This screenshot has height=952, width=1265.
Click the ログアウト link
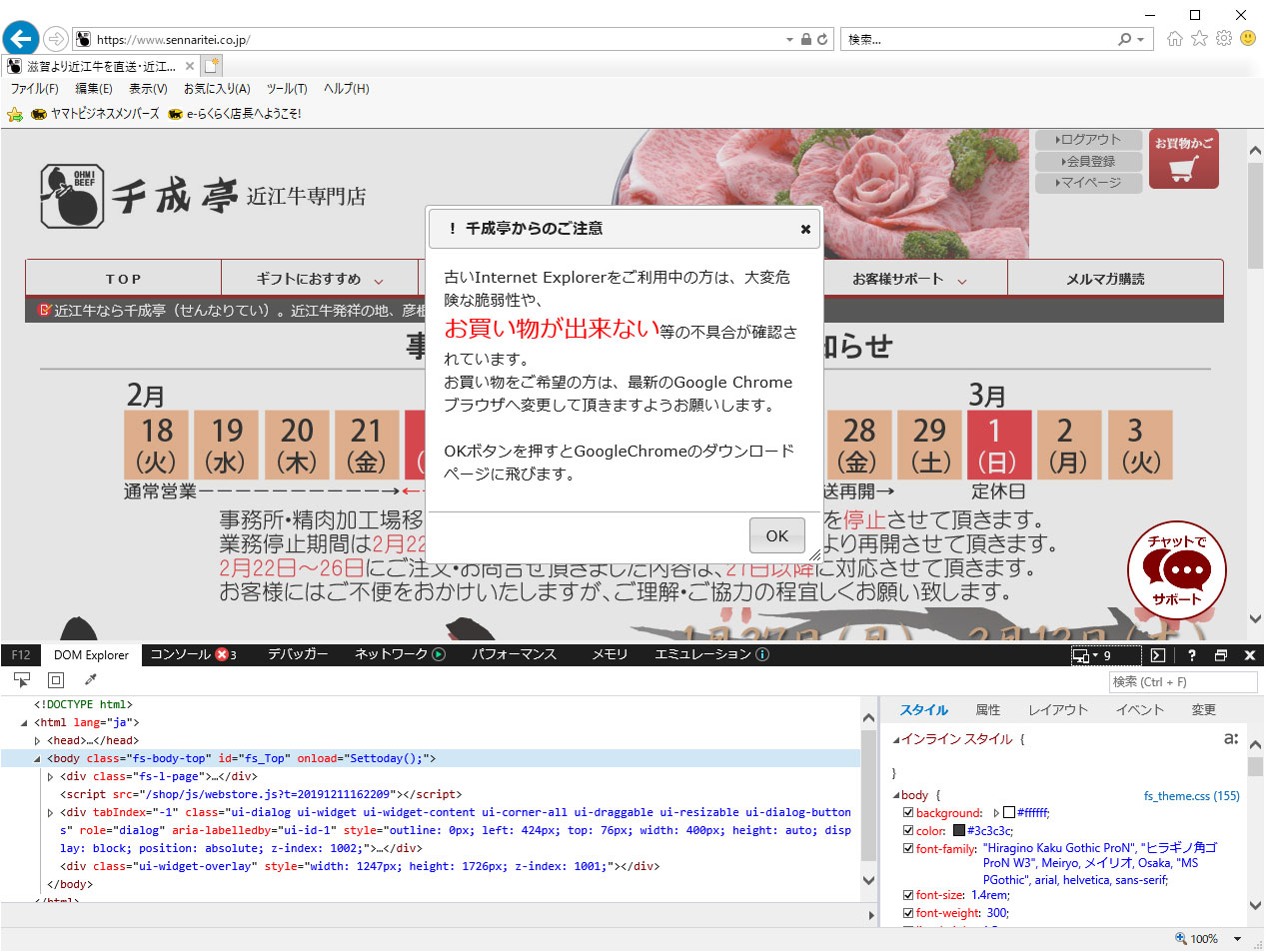[x=1088, y=140]
